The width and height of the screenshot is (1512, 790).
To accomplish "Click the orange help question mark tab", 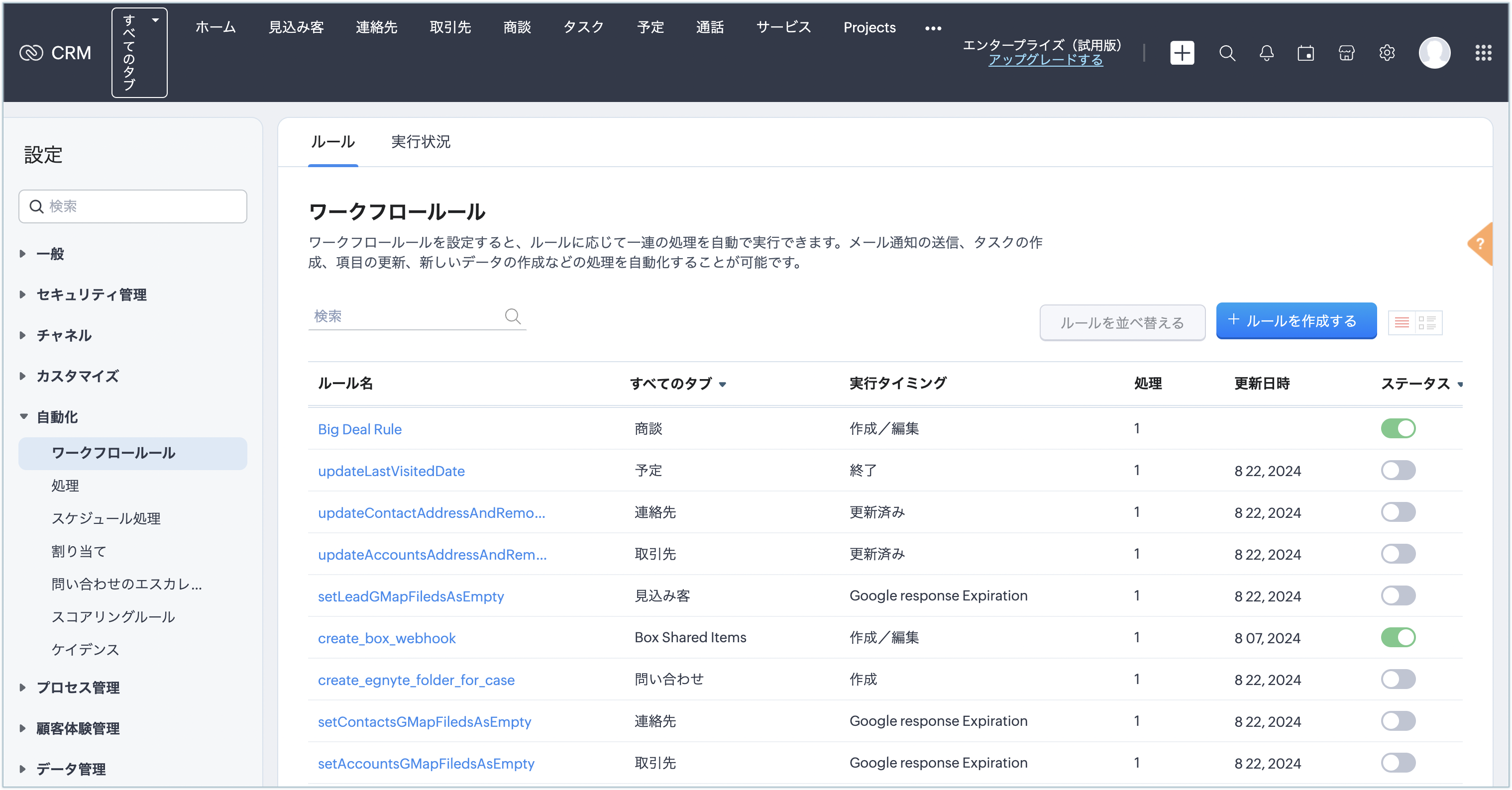I will pos(1481,244).
